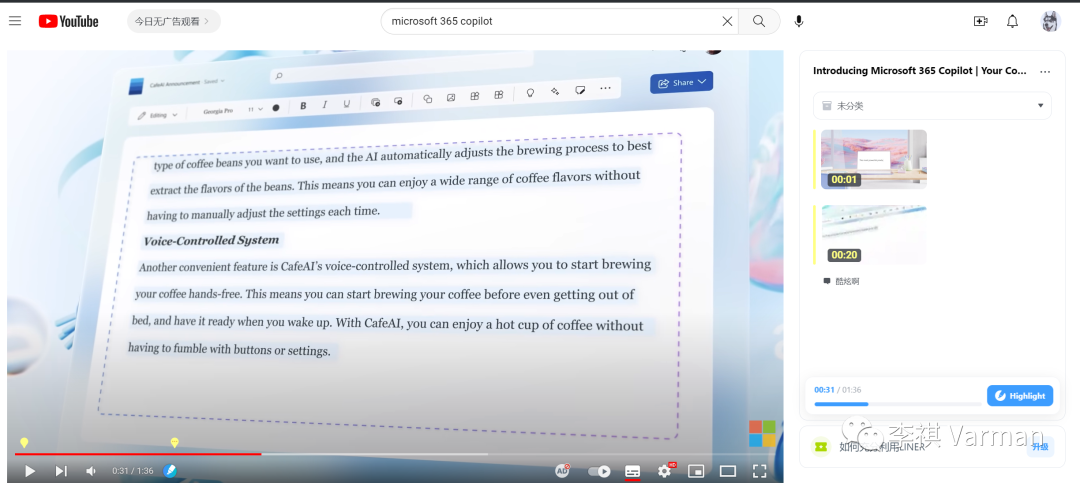
Task: Open the account avatar menu
Action: [x=1050, y=21]
